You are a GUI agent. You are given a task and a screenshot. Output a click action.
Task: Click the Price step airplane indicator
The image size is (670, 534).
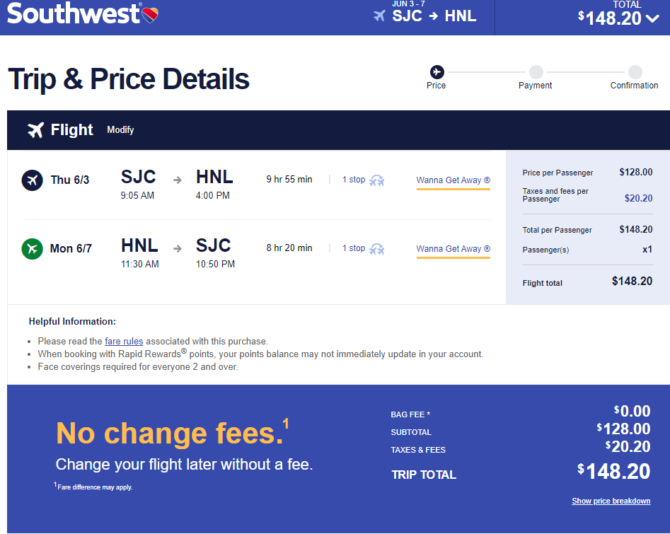point(437,72)
